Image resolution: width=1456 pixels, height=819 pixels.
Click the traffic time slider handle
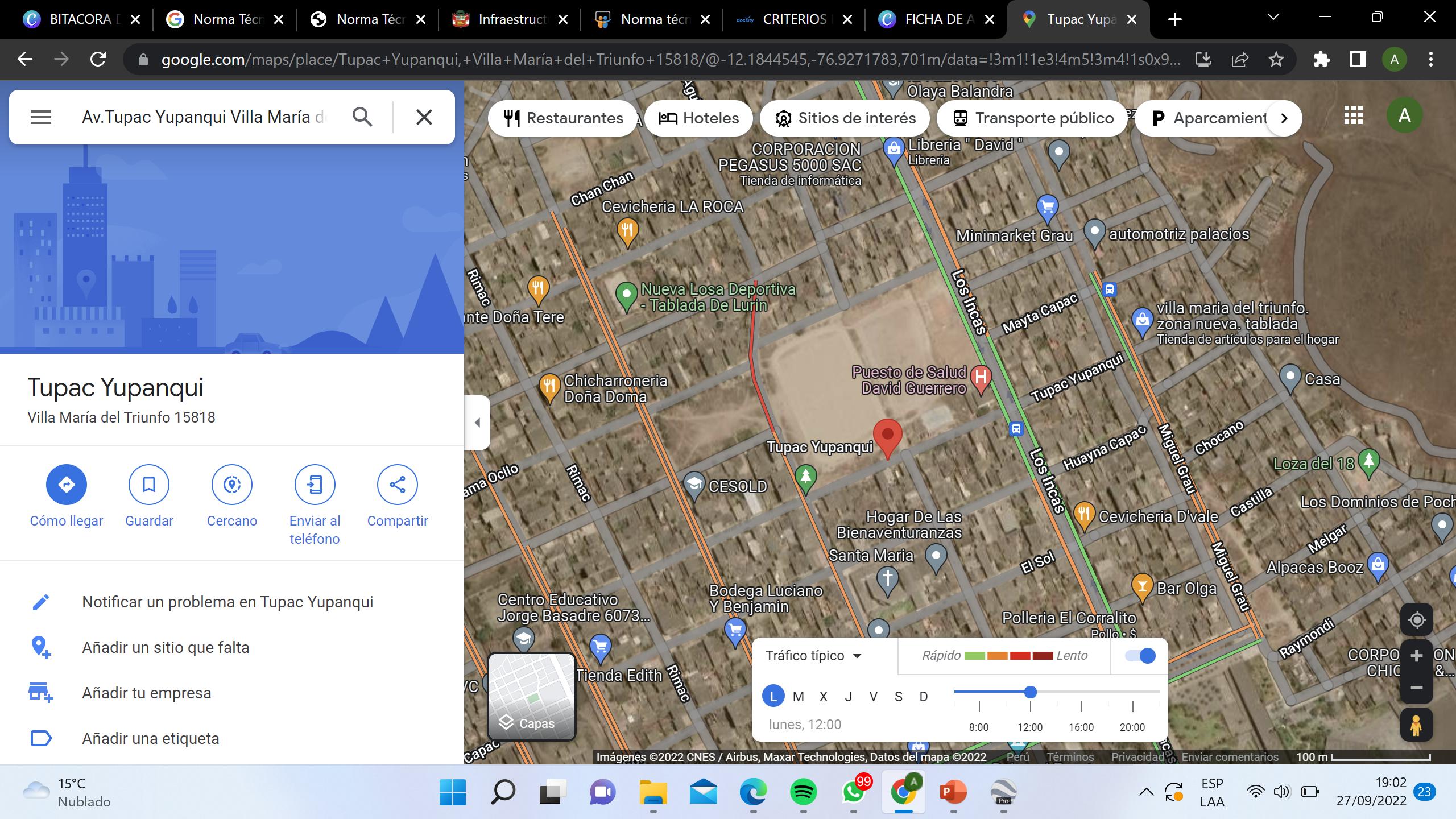click(1031, 692)
